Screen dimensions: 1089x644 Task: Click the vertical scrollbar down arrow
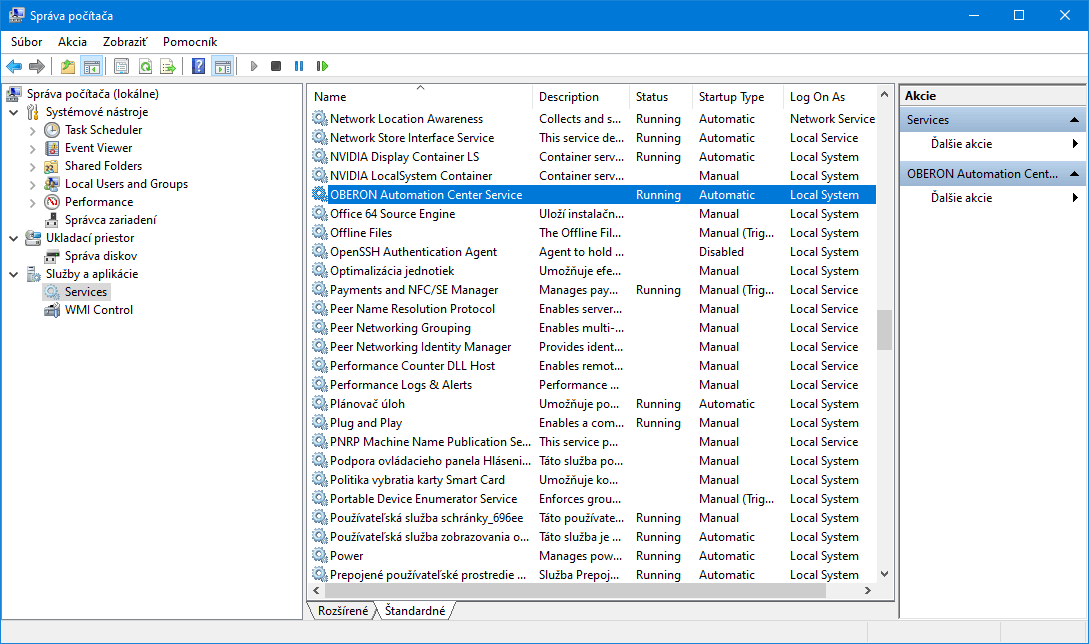pos(884,574)
